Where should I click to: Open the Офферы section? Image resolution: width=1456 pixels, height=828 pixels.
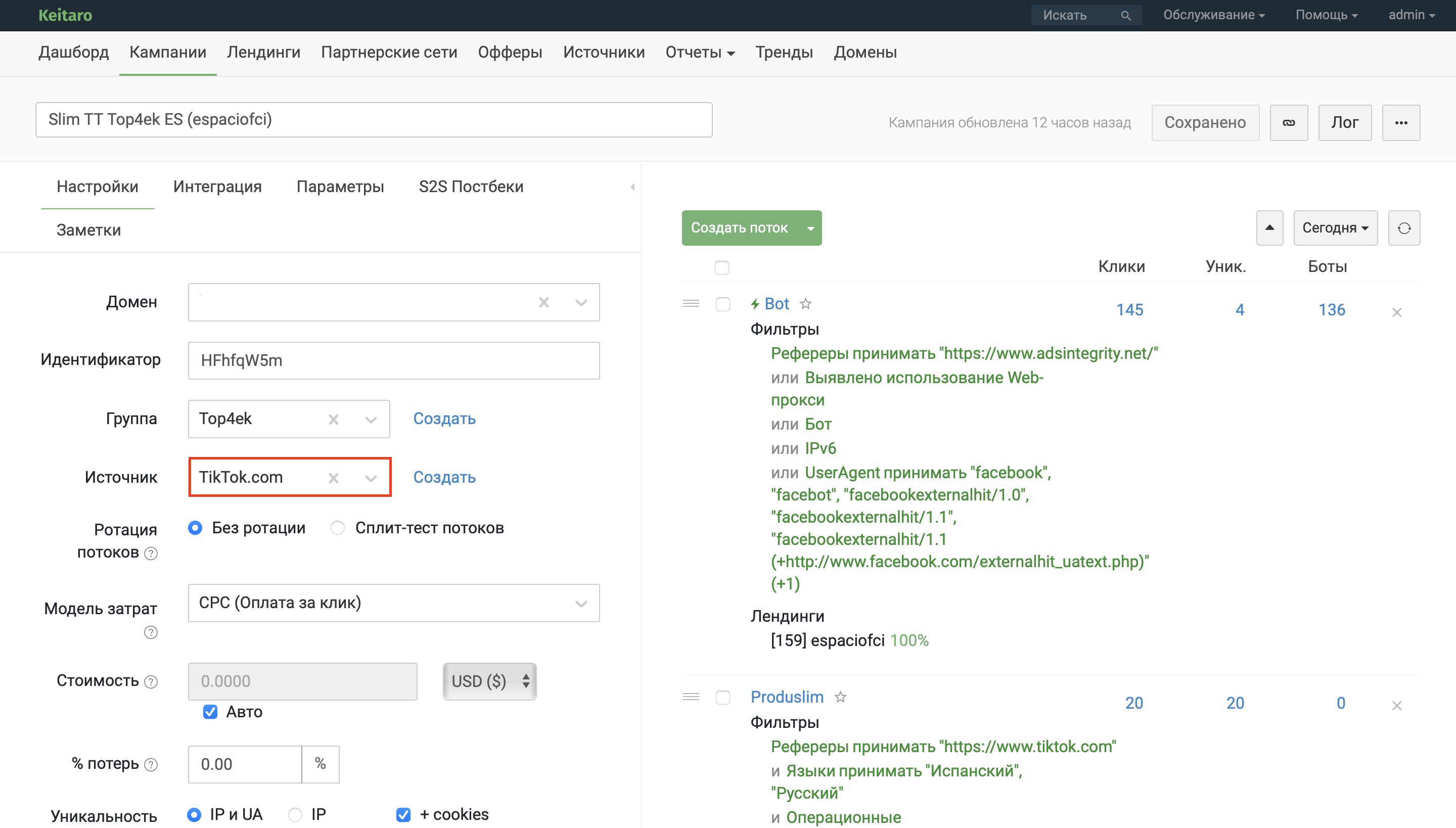[510, 53]
